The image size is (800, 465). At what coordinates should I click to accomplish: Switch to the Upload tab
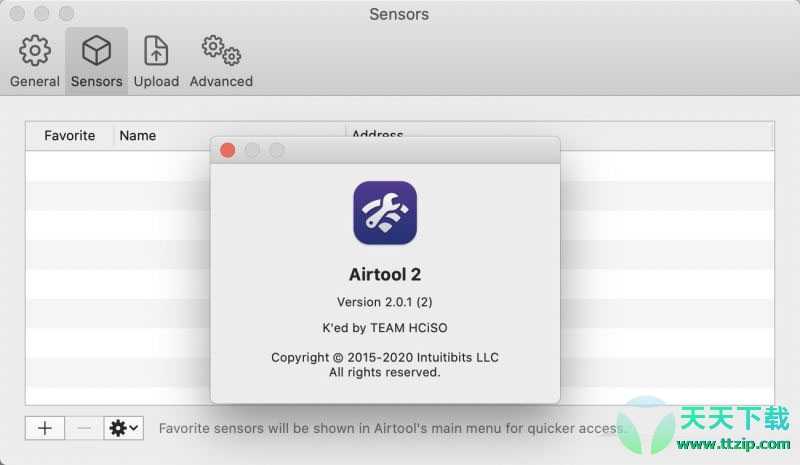[x=156, y=61]
